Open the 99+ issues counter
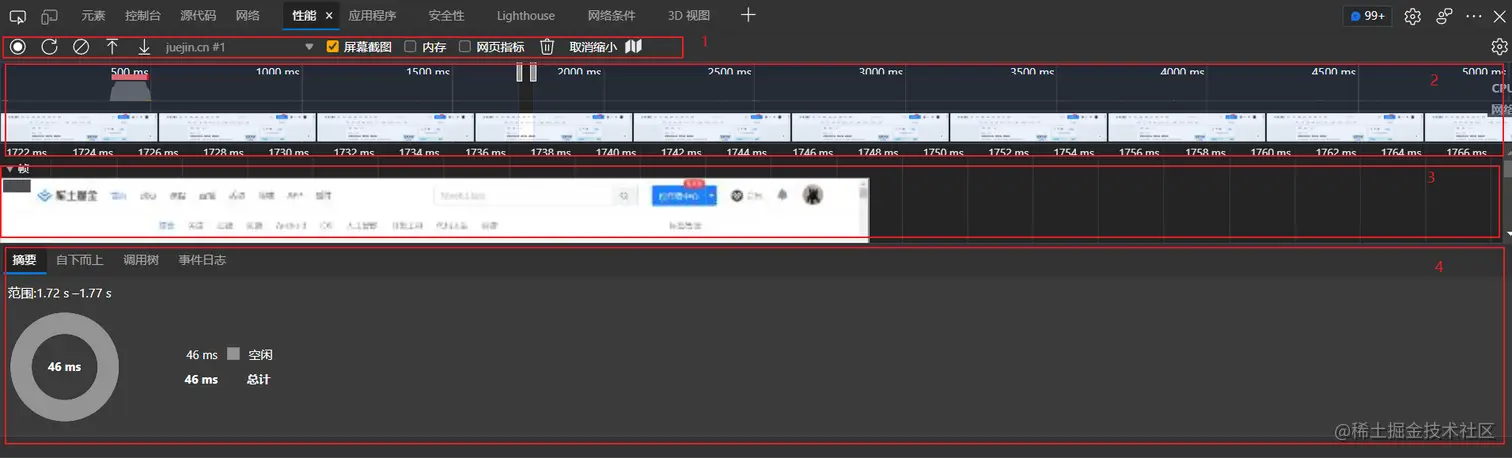 pos(1367,16)
